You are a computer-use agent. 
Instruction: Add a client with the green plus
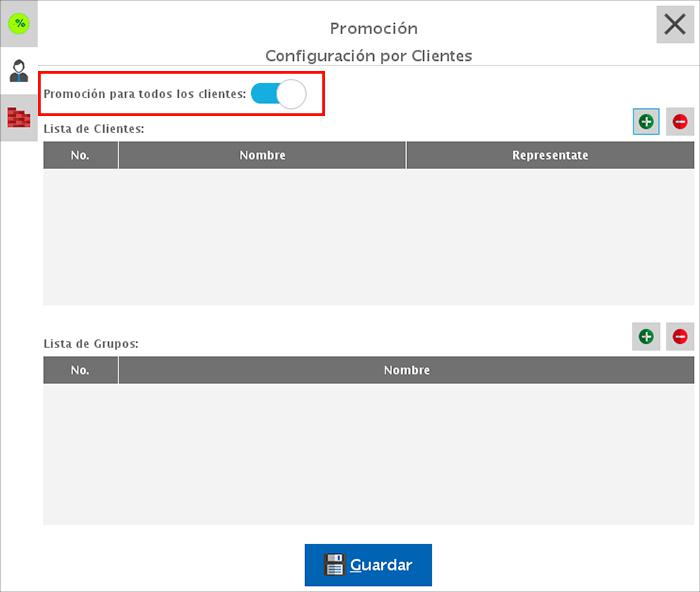click(x=646, y=122)
